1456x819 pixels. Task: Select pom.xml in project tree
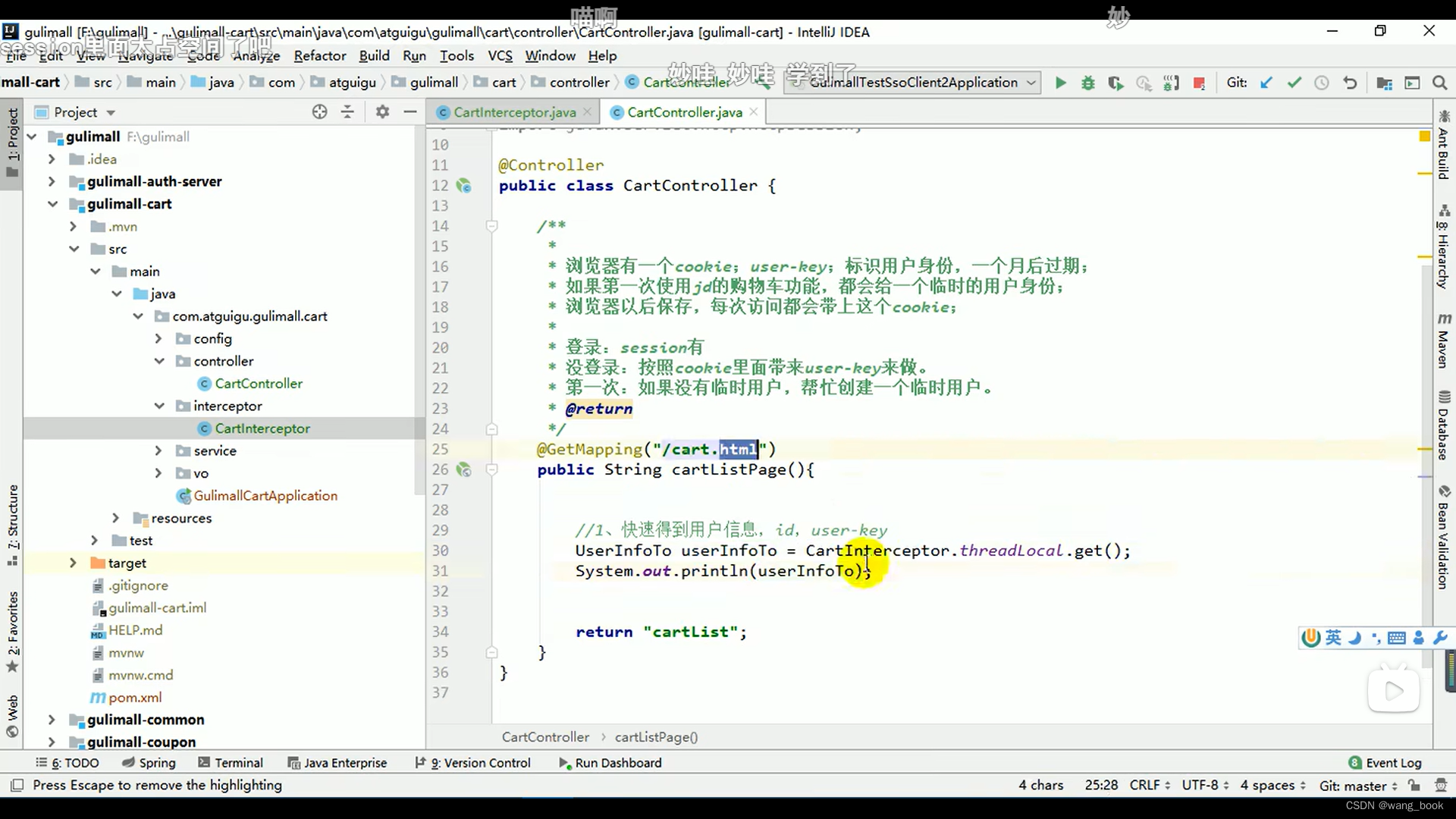(135, 698)
